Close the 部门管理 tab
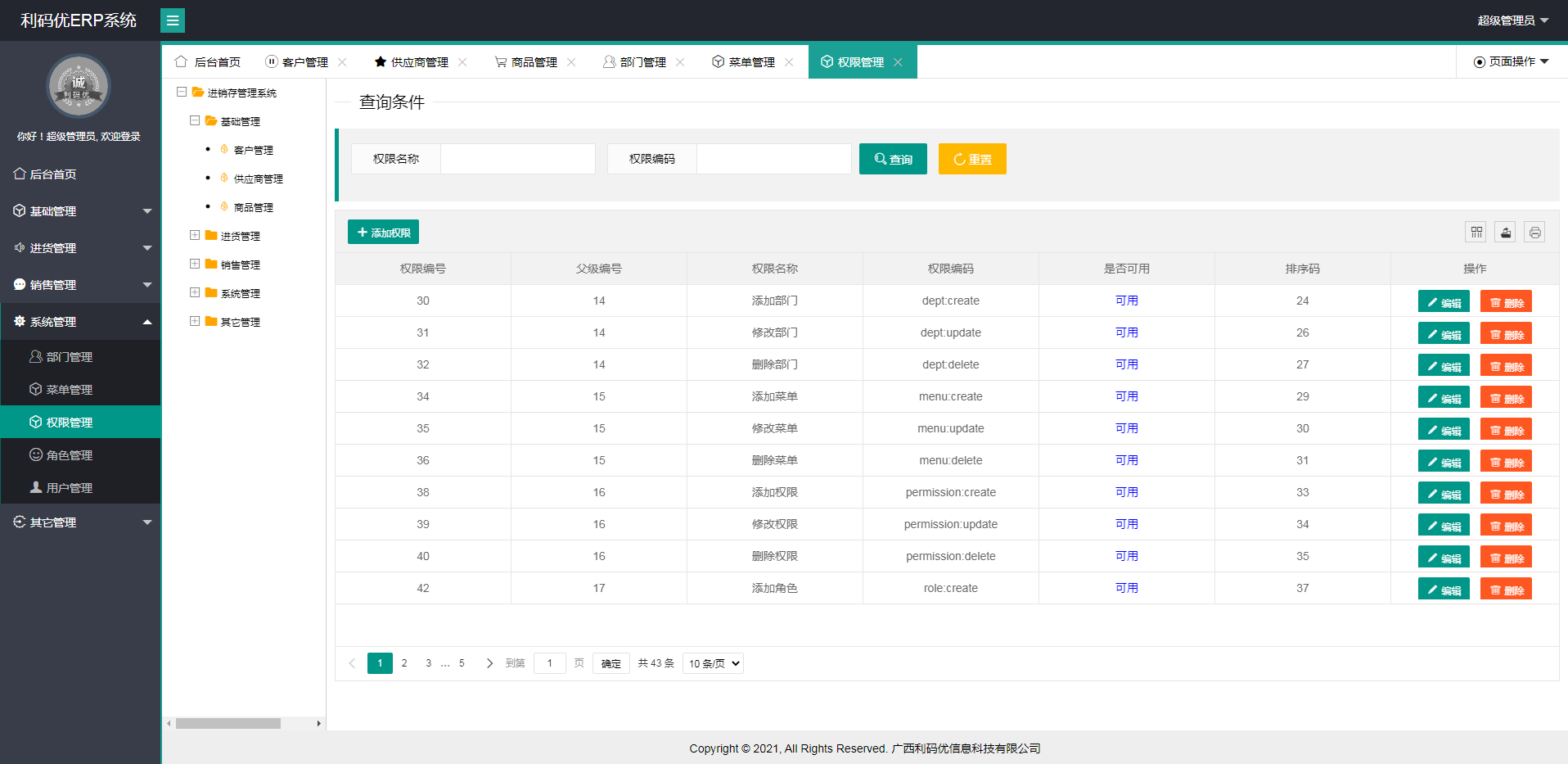The height and width of the screenshot is (764, 1568). coord(680,62)
